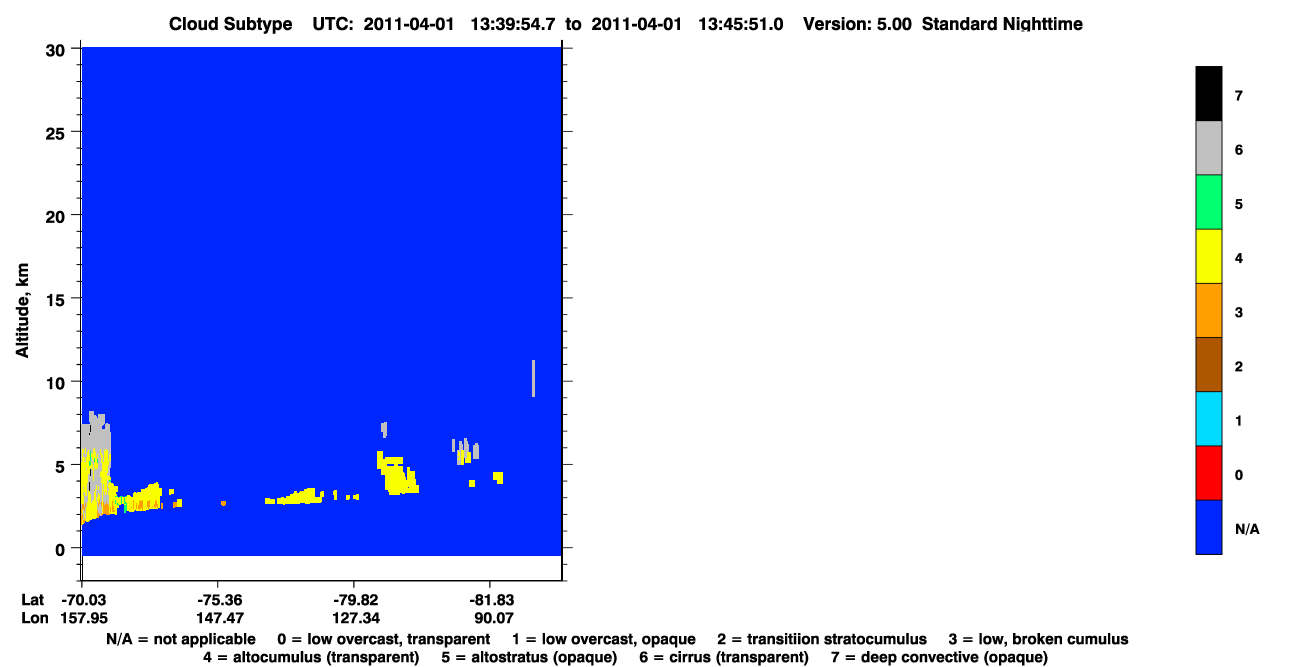
Task: Click longitude value 157.95
Action: pos(82,618)
